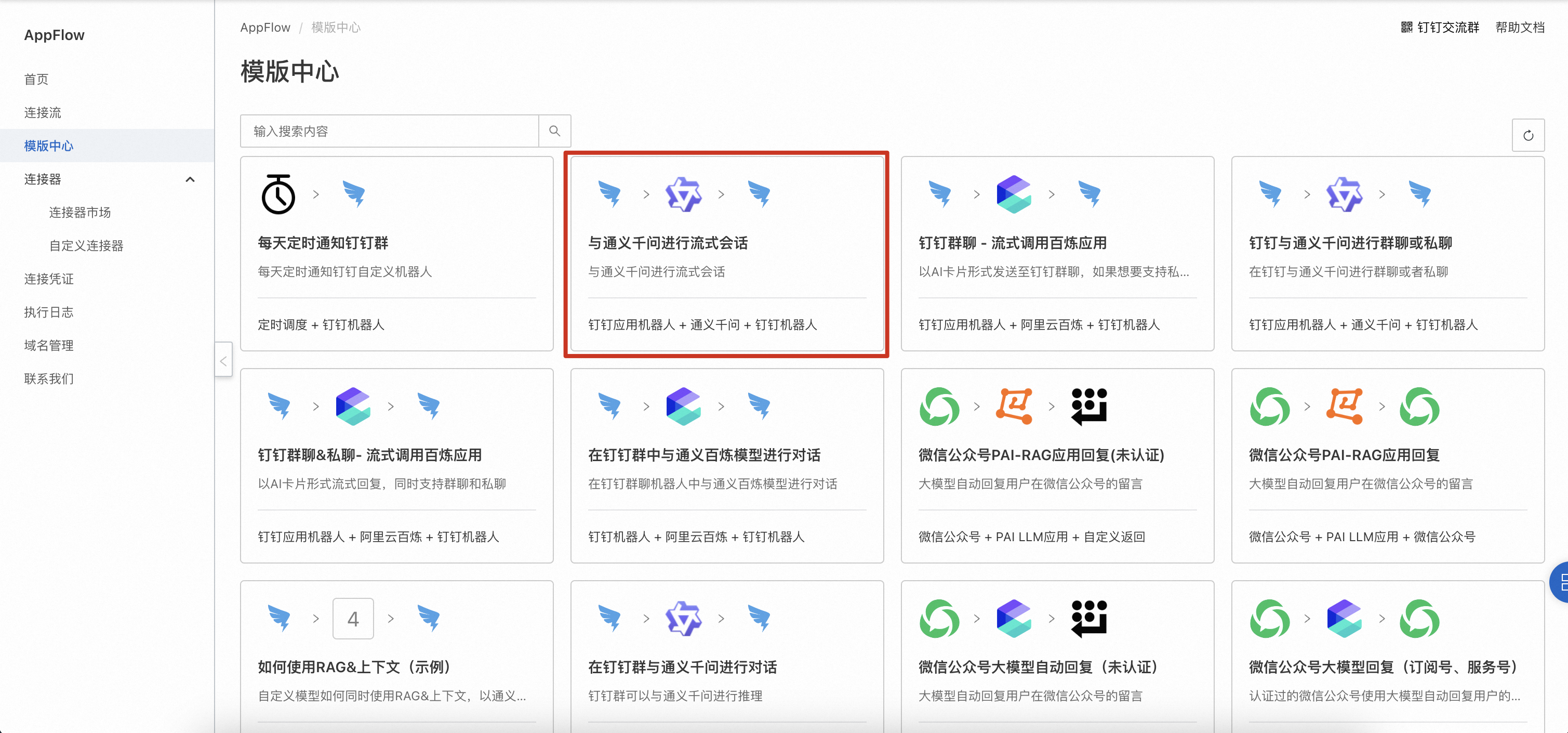Collapse the sidebar with the arrow handle
This screenshot has width=1568, height=733.
pyautogui.click(x=223, y=361)
